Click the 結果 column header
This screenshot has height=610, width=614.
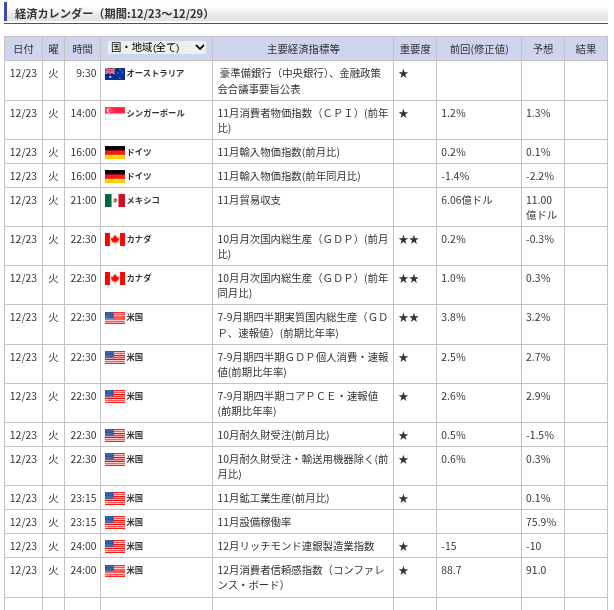(585, 49)
